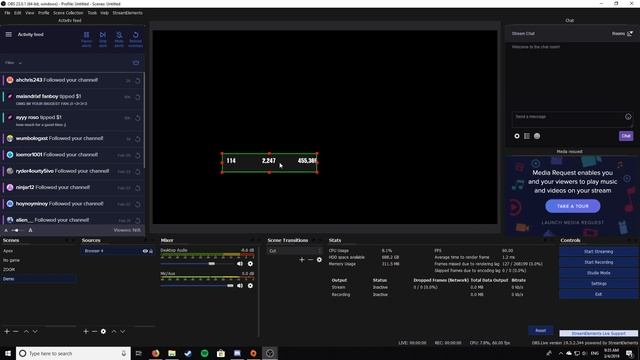Mute the Mic/Aux speaker
Screen dimensions: 640x360
coord(240,286)
